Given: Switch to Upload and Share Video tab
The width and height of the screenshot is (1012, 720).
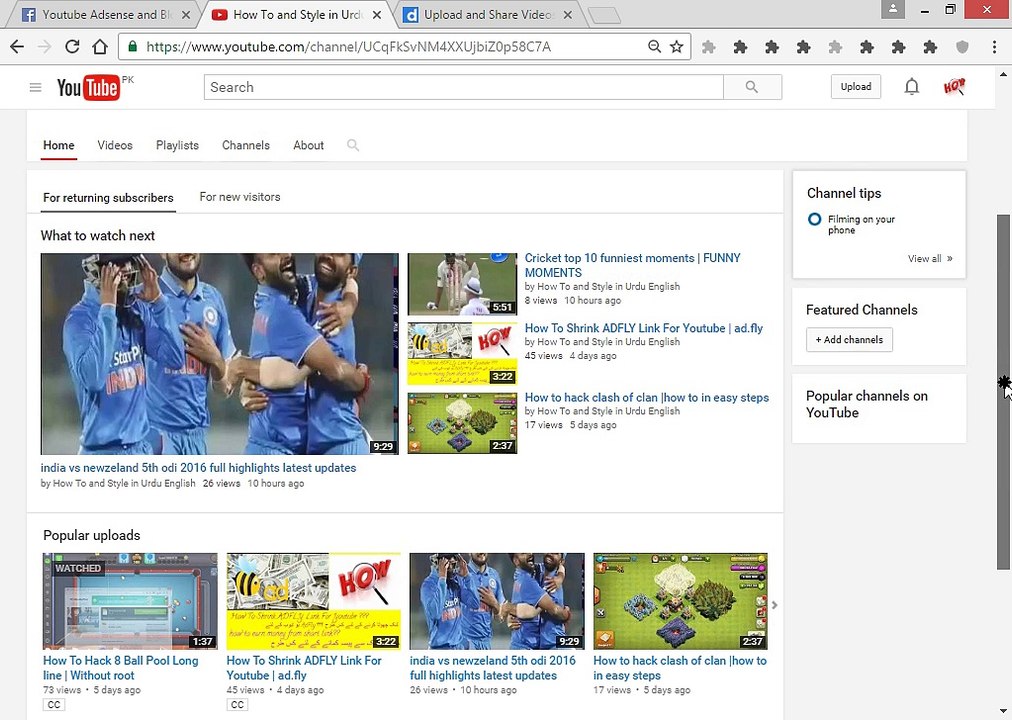Looking at the screenshot, I should [488, 14].
